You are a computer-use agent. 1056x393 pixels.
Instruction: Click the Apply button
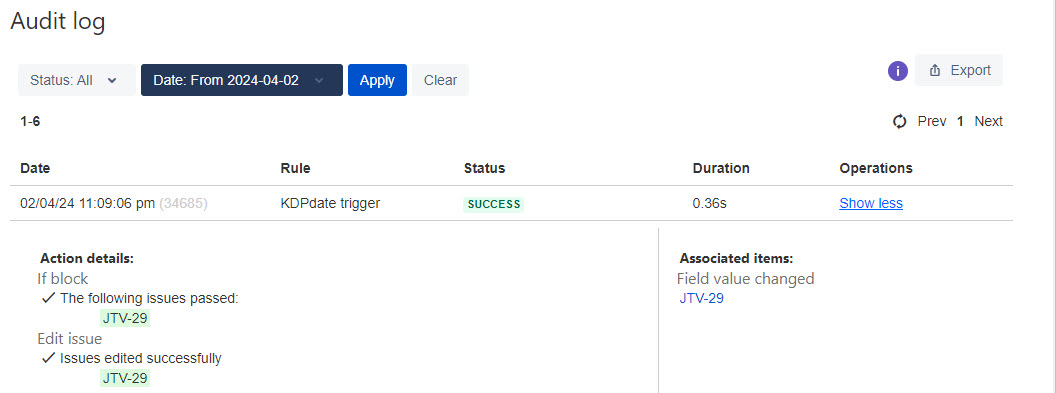(x=377, y=80)
